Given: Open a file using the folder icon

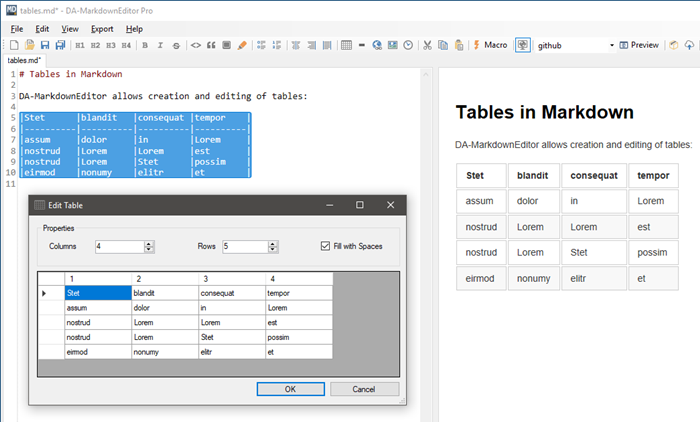Looking at the screenshot, I should (29, 45).
